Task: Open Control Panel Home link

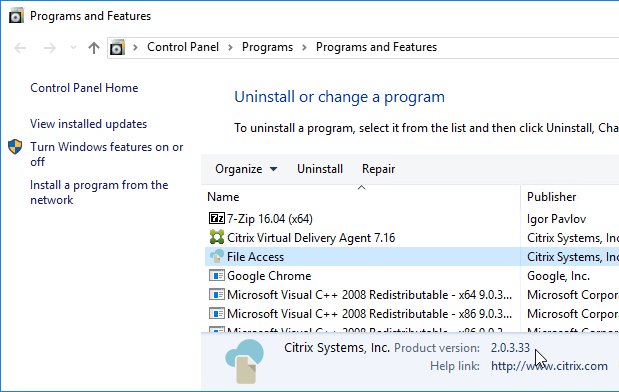Action: coord(84,88)
